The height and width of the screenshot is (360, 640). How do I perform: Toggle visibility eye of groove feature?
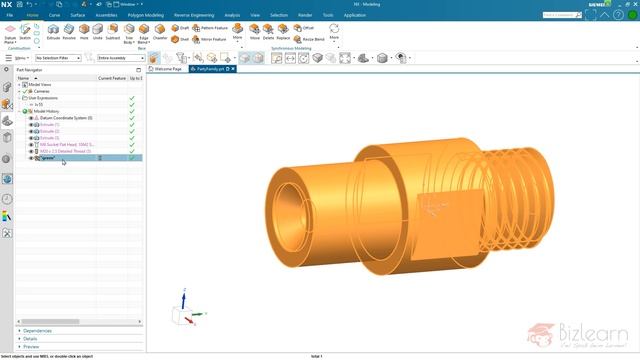pyautogui.click(x=31, y=158)
